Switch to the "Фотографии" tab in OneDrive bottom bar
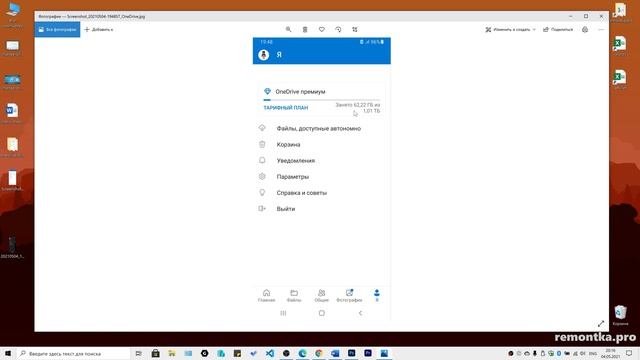Viewport: 640px width, 360px height. click(349, 296)
